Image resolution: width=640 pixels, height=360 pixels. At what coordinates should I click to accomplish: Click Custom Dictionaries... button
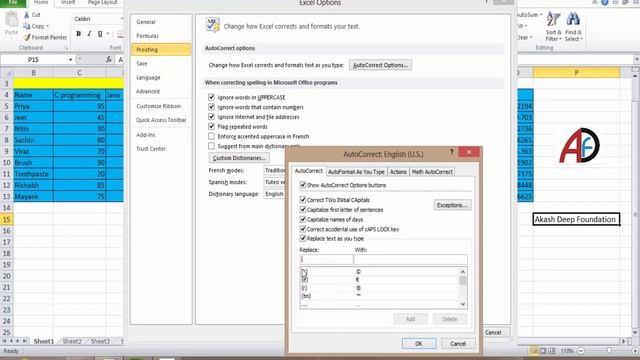point(239,158)
